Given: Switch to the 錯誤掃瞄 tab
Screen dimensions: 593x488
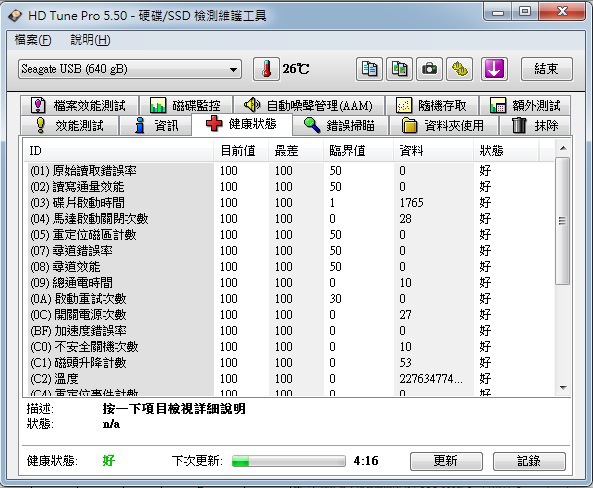Looking at the screenshot, I should click(340, 125).
